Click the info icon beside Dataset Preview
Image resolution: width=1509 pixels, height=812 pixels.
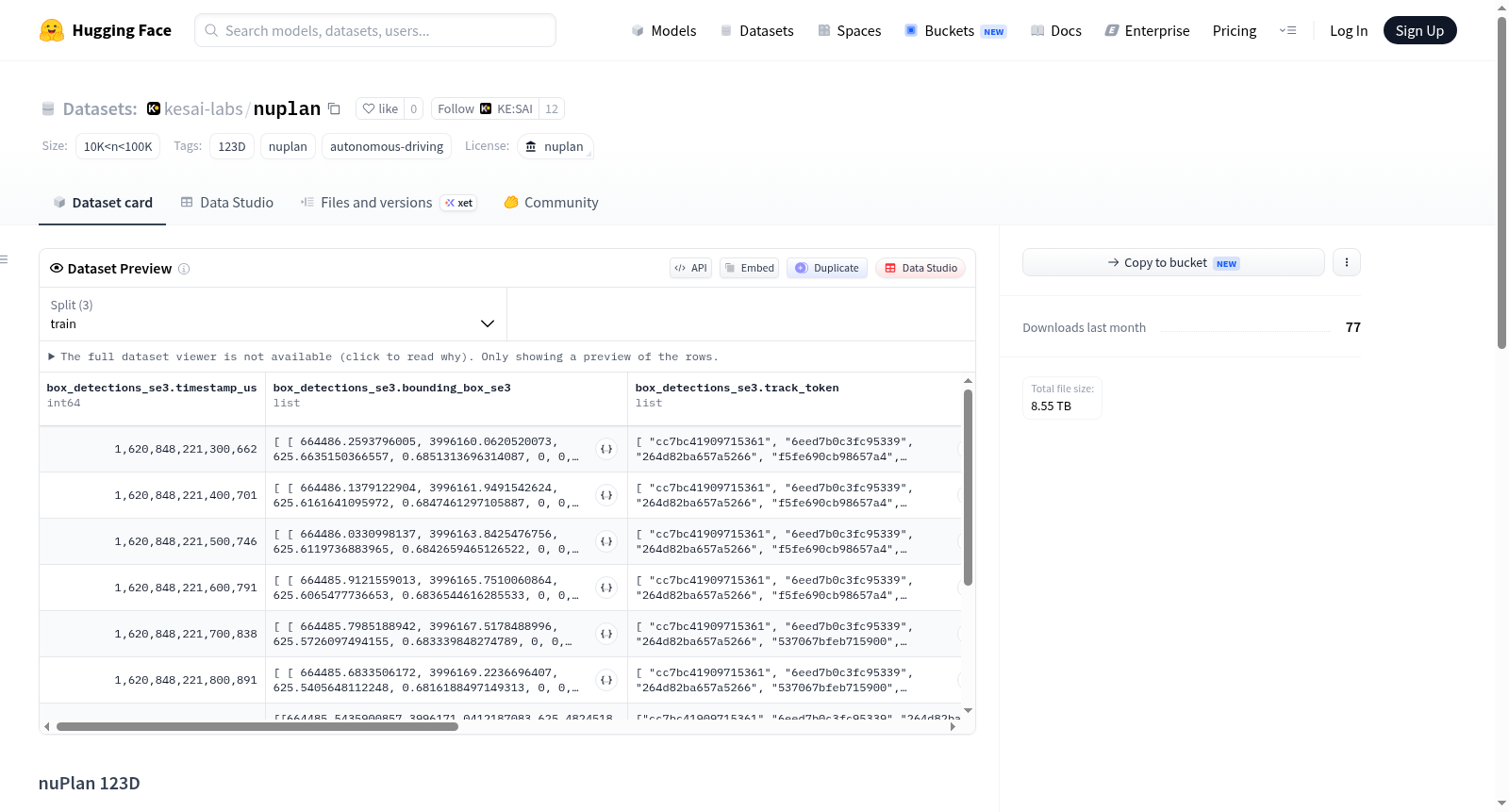(x=184, y=269)
